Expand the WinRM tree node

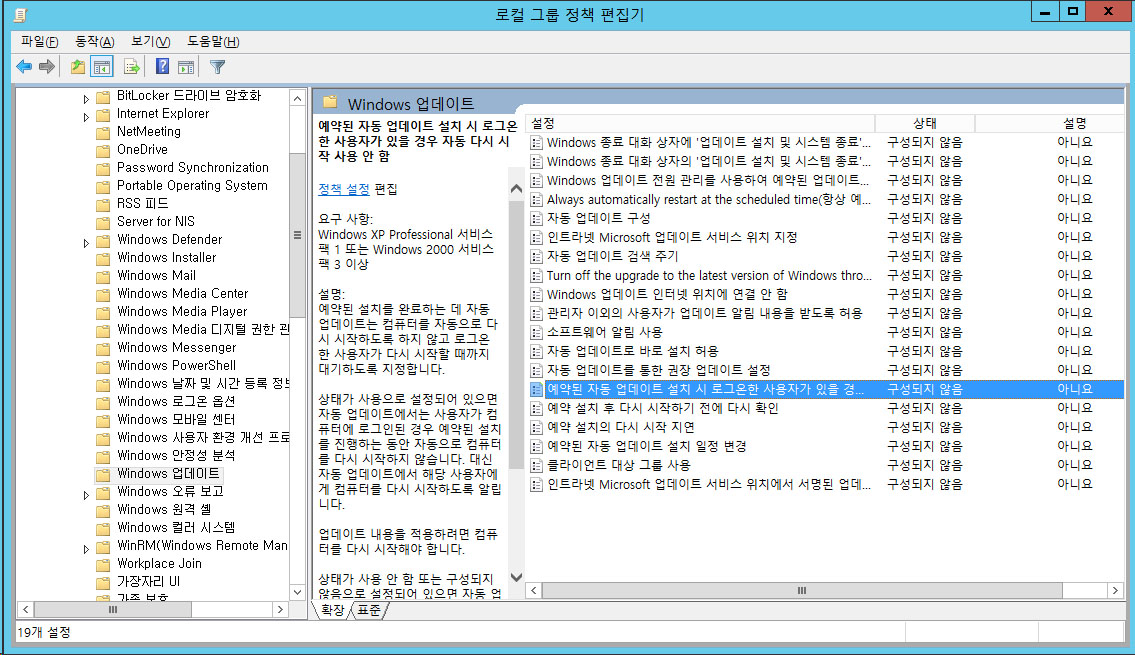[86, 549]
